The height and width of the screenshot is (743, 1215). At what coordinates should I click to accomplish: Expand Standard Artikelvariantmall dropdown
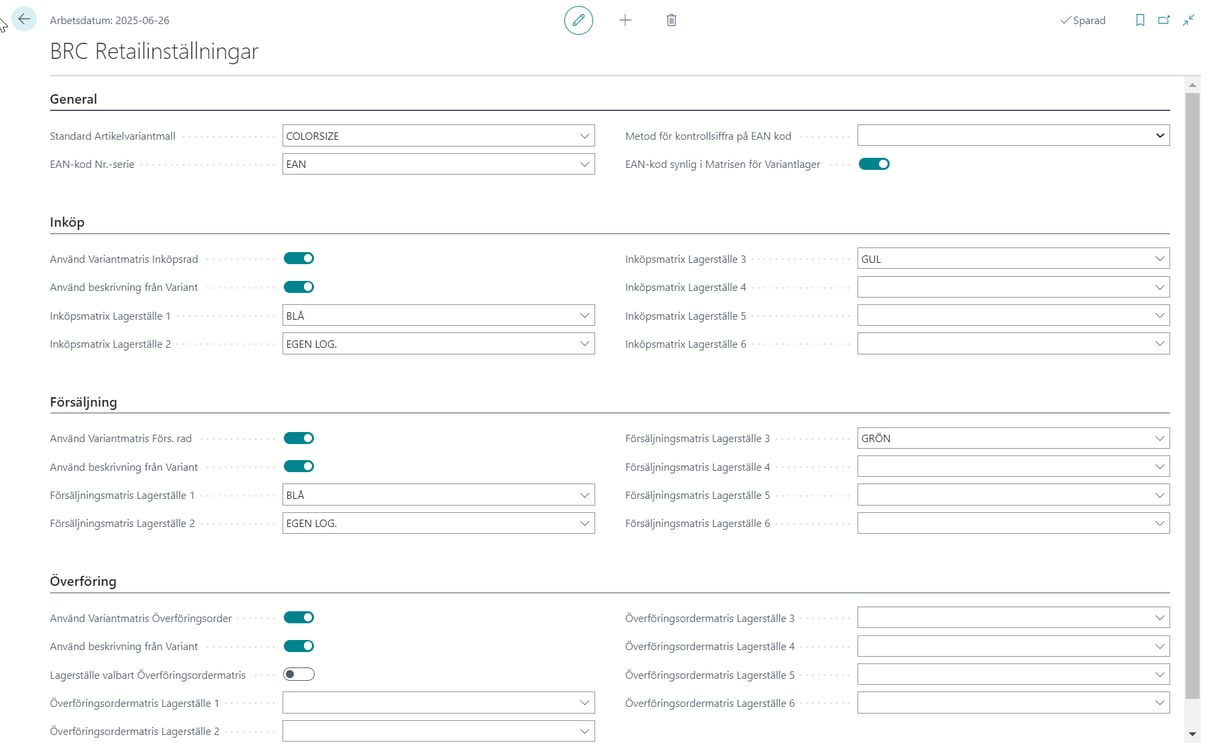(584, 136)
